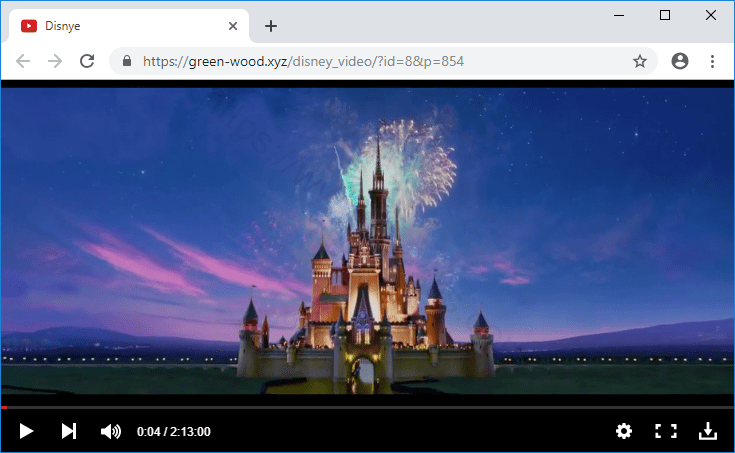Mute the video volume
This screenshot has width=735, height=453.
pos(110,431)
